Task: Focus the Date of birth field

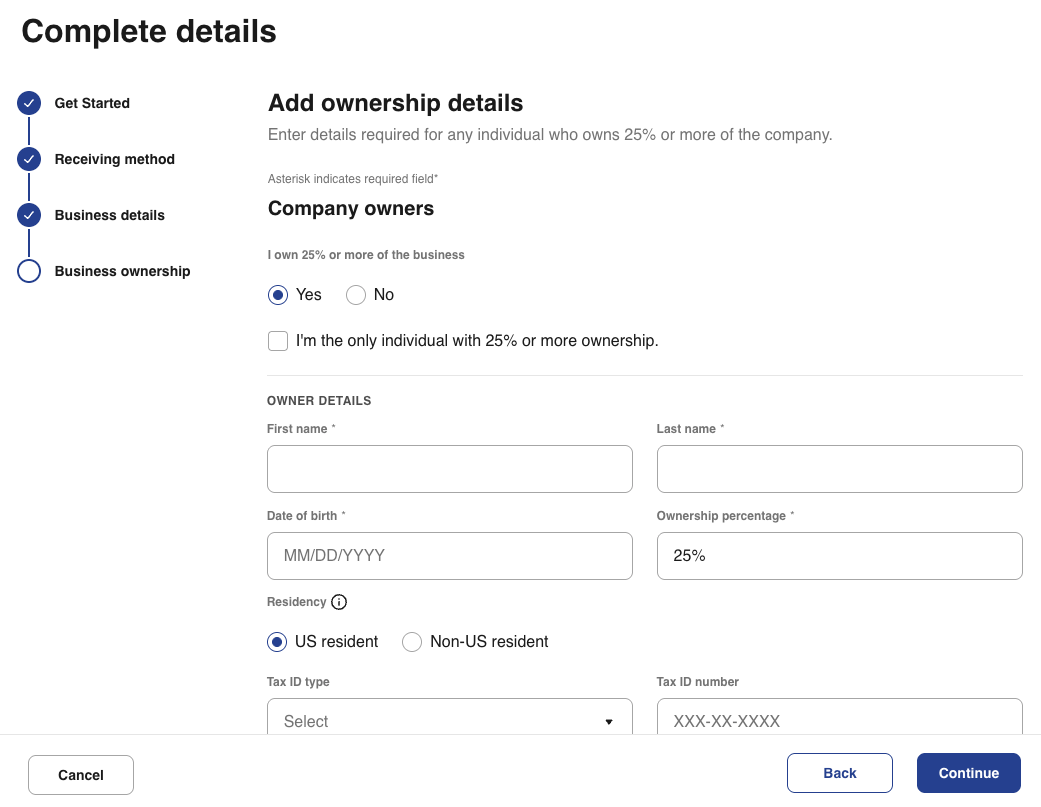Action: tap(449, 556)
